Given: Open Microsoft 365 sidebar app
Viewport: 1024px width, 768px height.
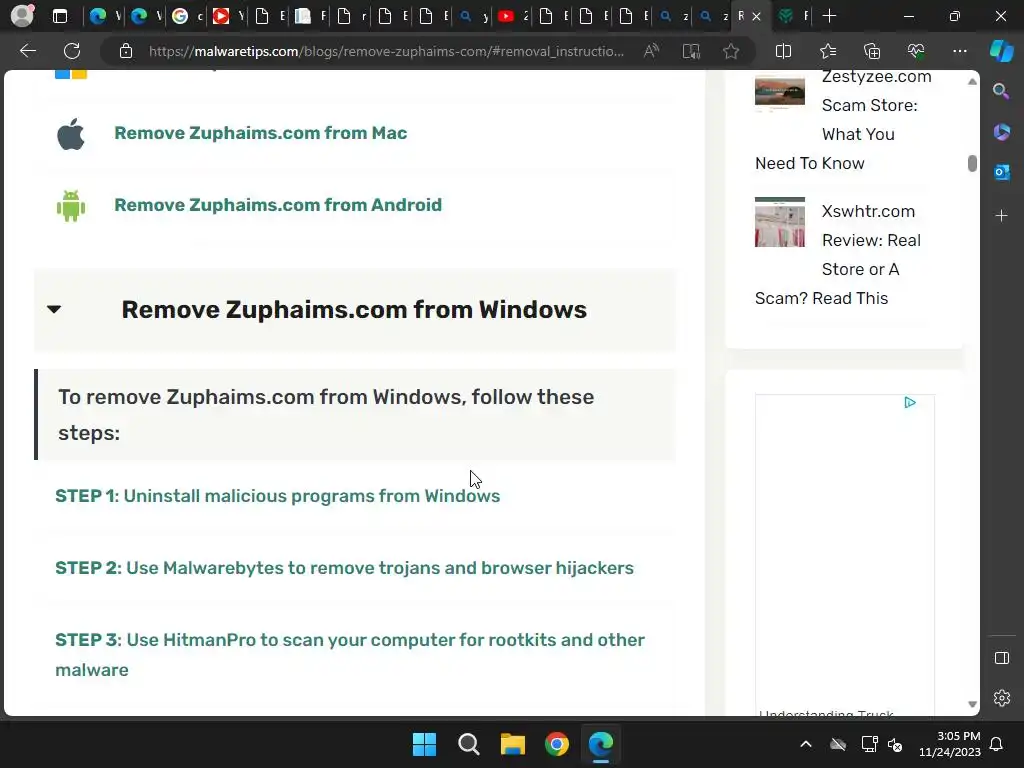Looking at the screenshot, I should tap(1001, 132).
